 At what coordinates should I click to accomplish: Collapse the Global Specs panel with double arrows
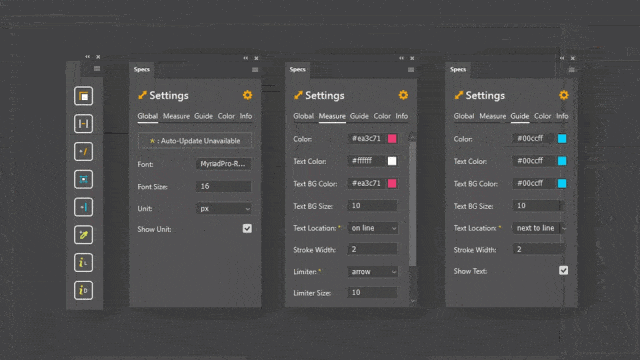point(245,58)
